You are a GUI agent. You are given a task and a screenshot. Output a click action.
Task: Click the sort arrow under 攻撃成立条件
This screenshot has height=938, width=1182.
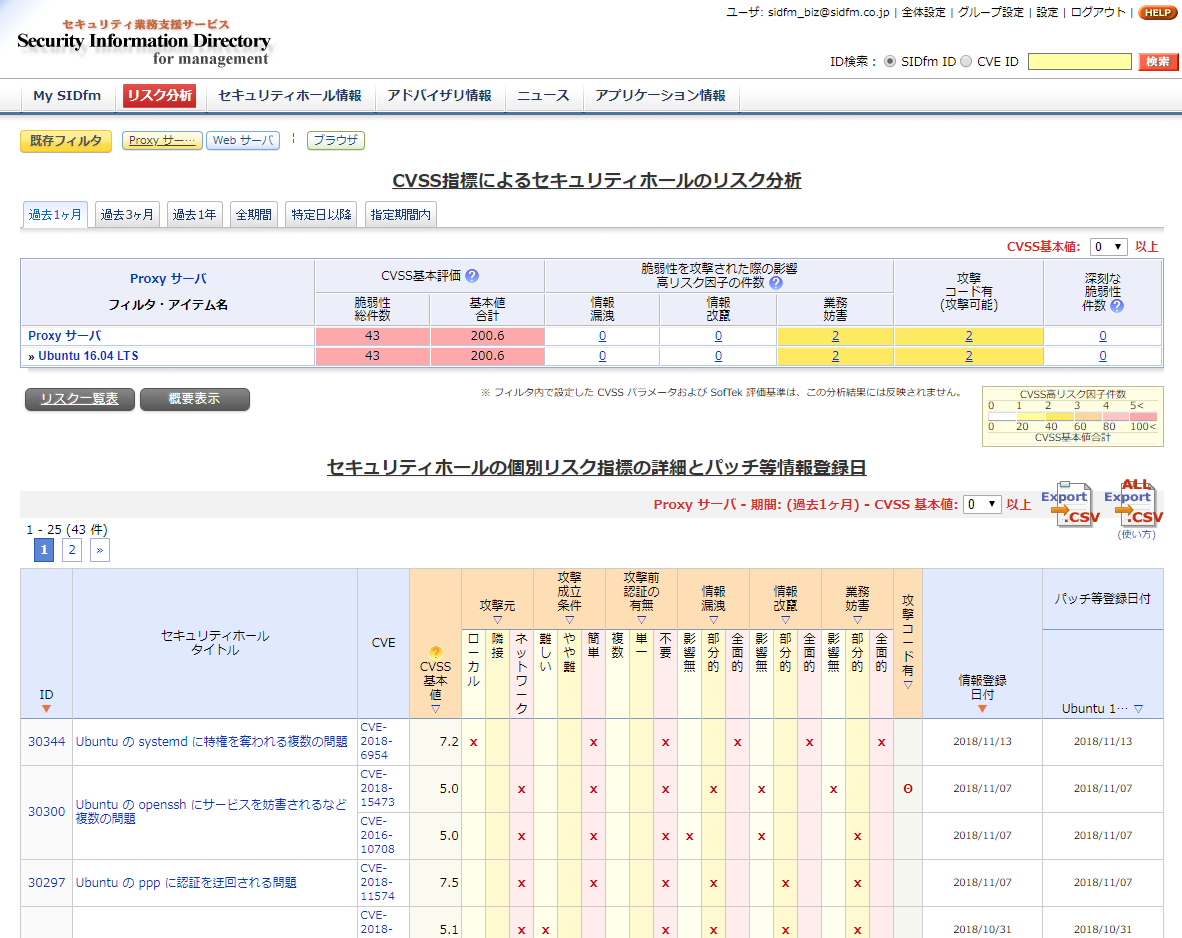coord(569,620)
